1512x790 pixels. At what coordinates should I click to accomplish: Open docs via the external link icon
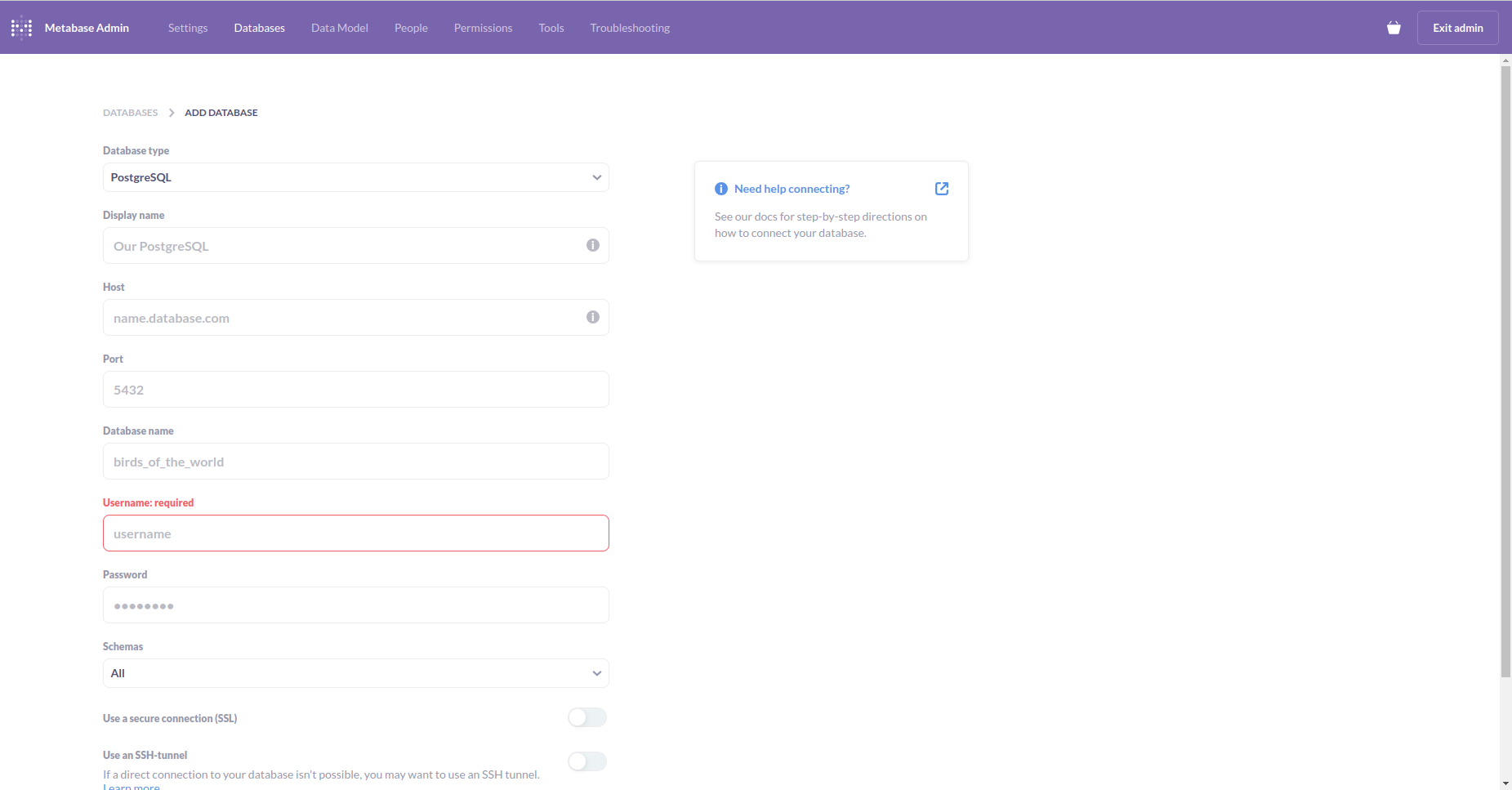pyautogui.click(x=941, y=188)
